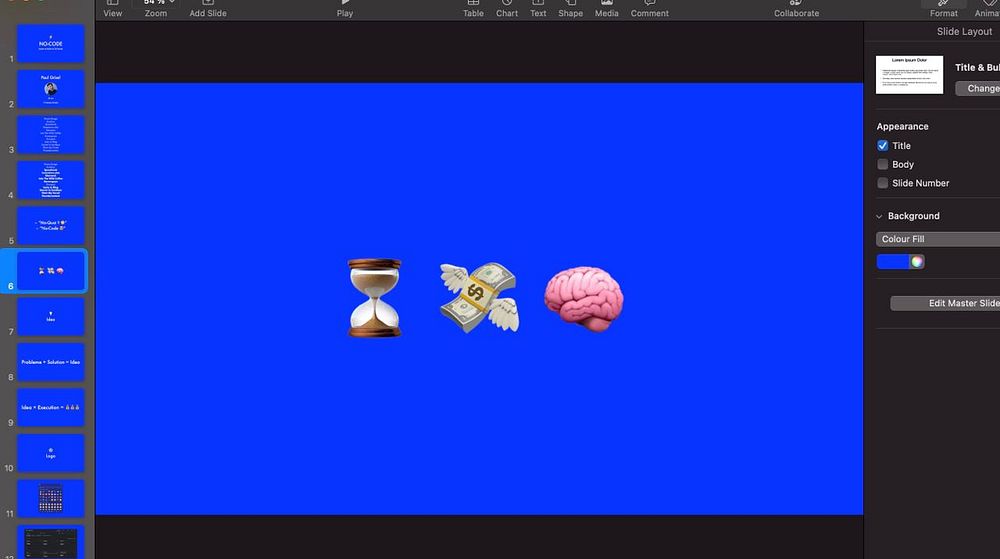1000x559 pixels.
Task: Select slide 5 thumbnail
Action: point(50,226)
